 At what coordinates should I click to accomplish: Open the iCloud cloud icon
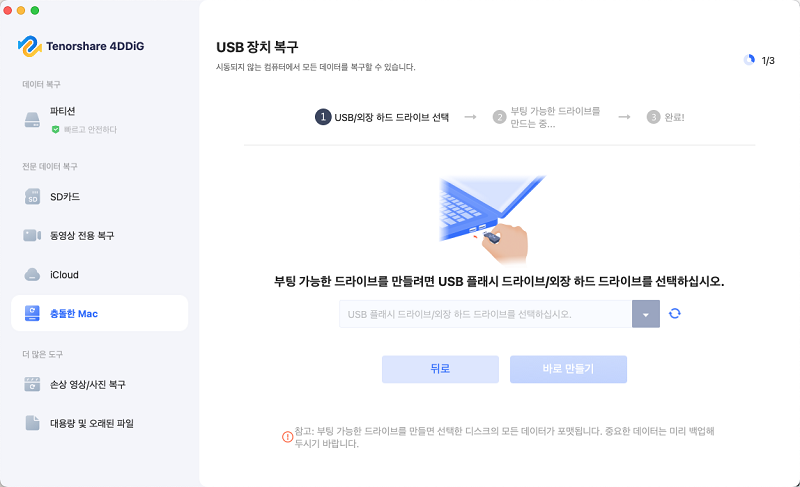click(x=32, y=274)
